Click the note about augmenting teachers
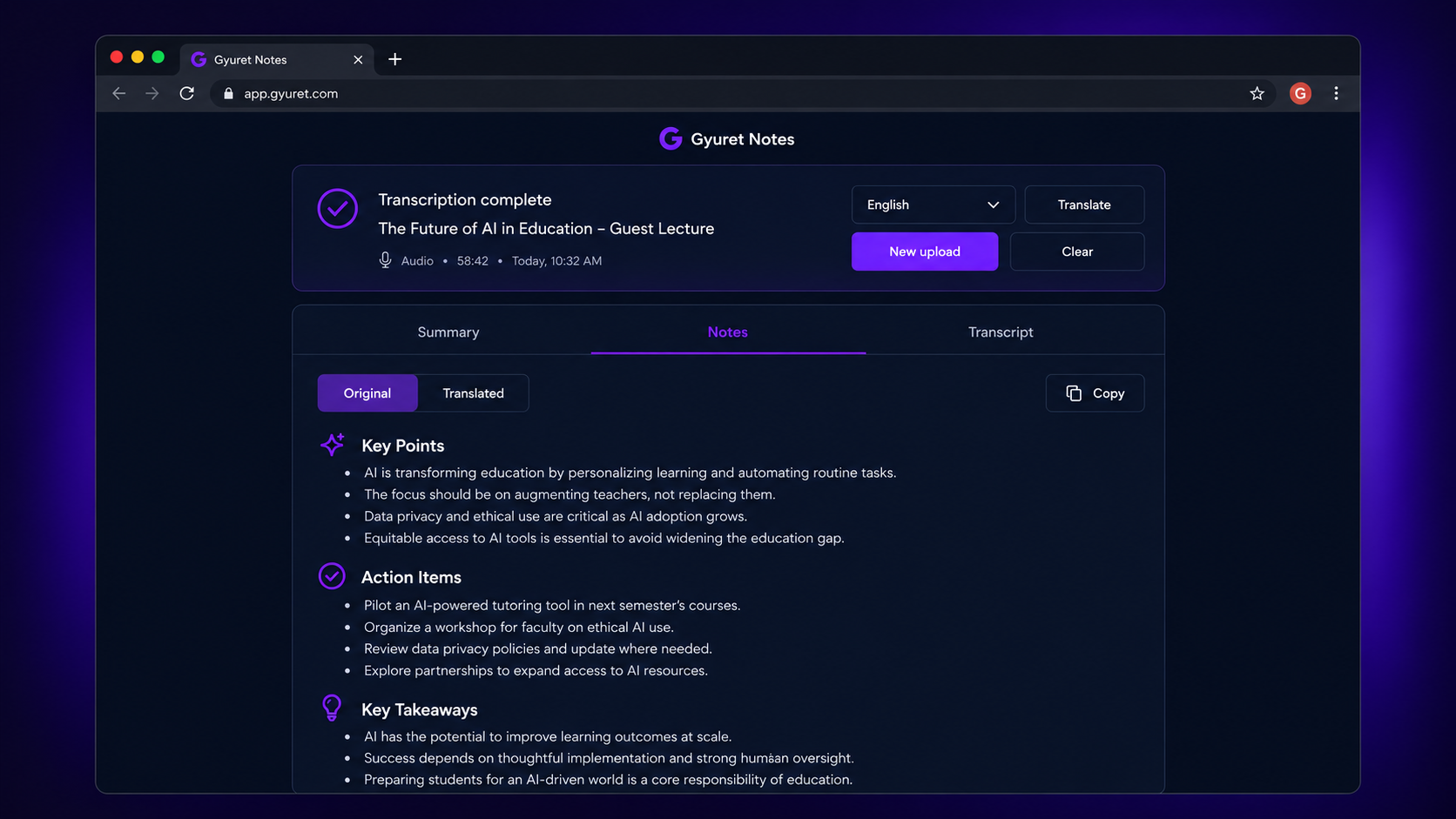1456x819 pixels. 570,494
